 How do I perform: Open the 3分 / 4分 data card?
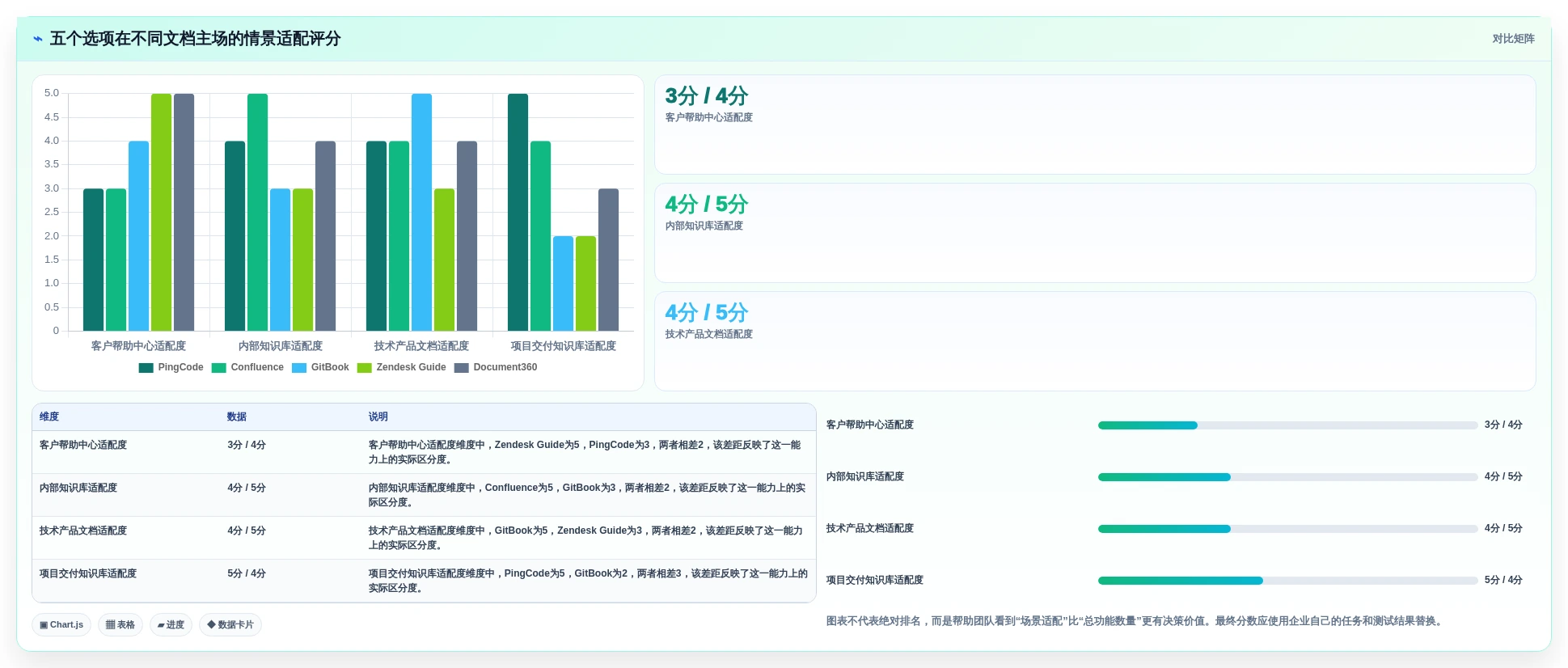click(x=1095, y=125)
